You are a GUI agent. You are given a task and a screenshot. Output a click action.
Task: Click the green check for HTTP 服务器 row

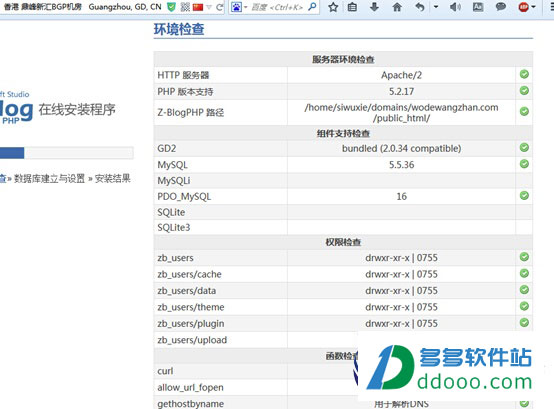(x=524, y=74)
